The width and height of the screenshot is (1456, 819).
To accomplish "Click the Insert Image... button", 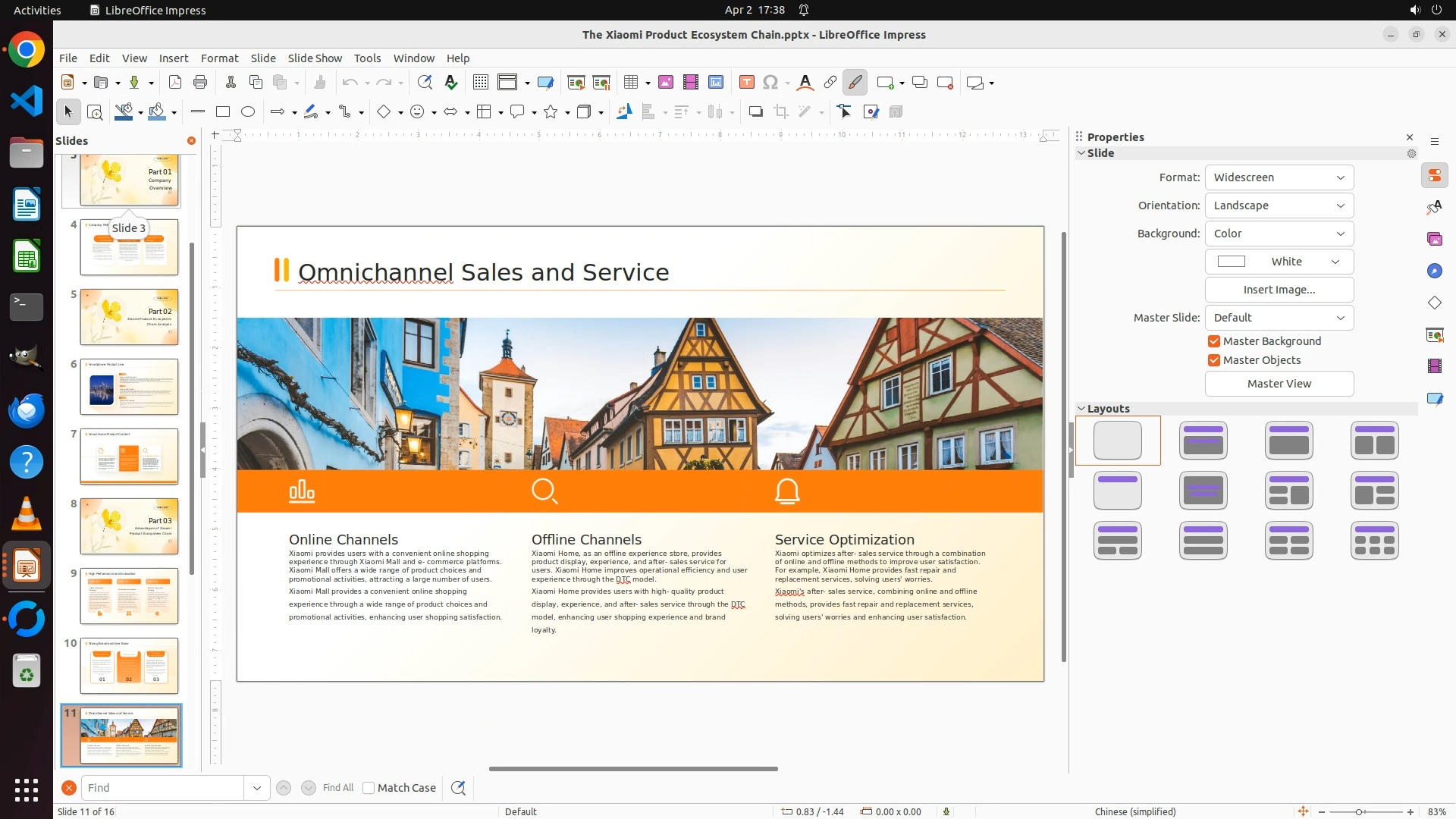I will 1279,290.
